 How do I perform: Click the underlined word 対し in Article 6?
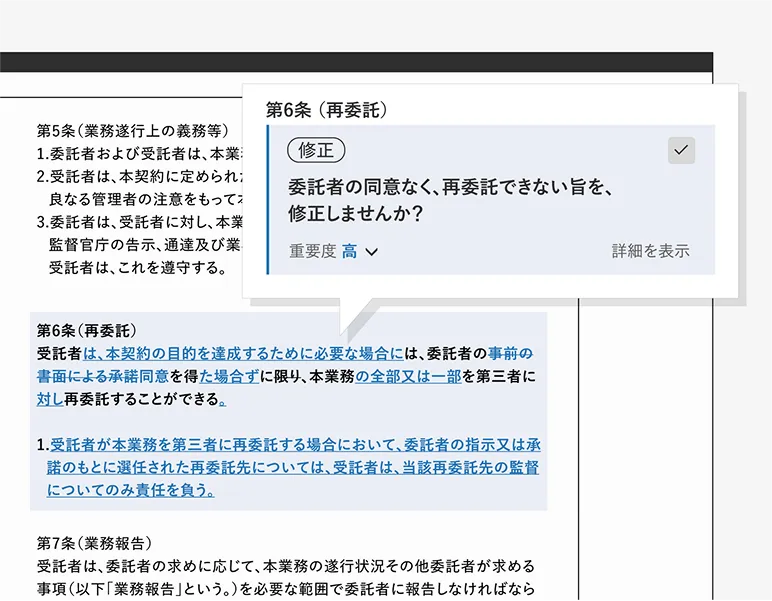click(50, 400)
